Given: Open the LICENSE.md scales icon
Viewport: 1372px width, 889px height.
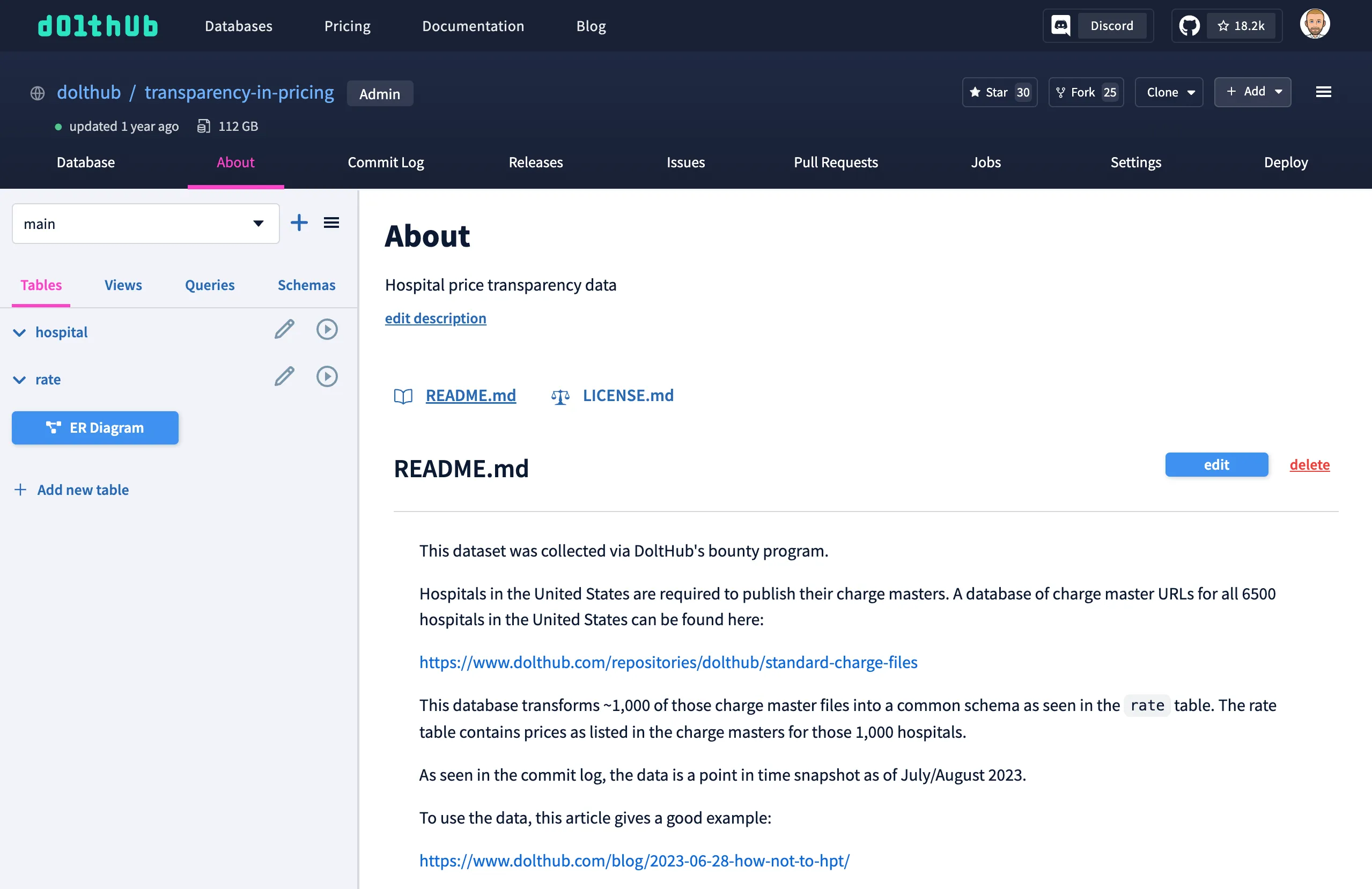Looking at the screenshot, I should (x=560, y=396).
